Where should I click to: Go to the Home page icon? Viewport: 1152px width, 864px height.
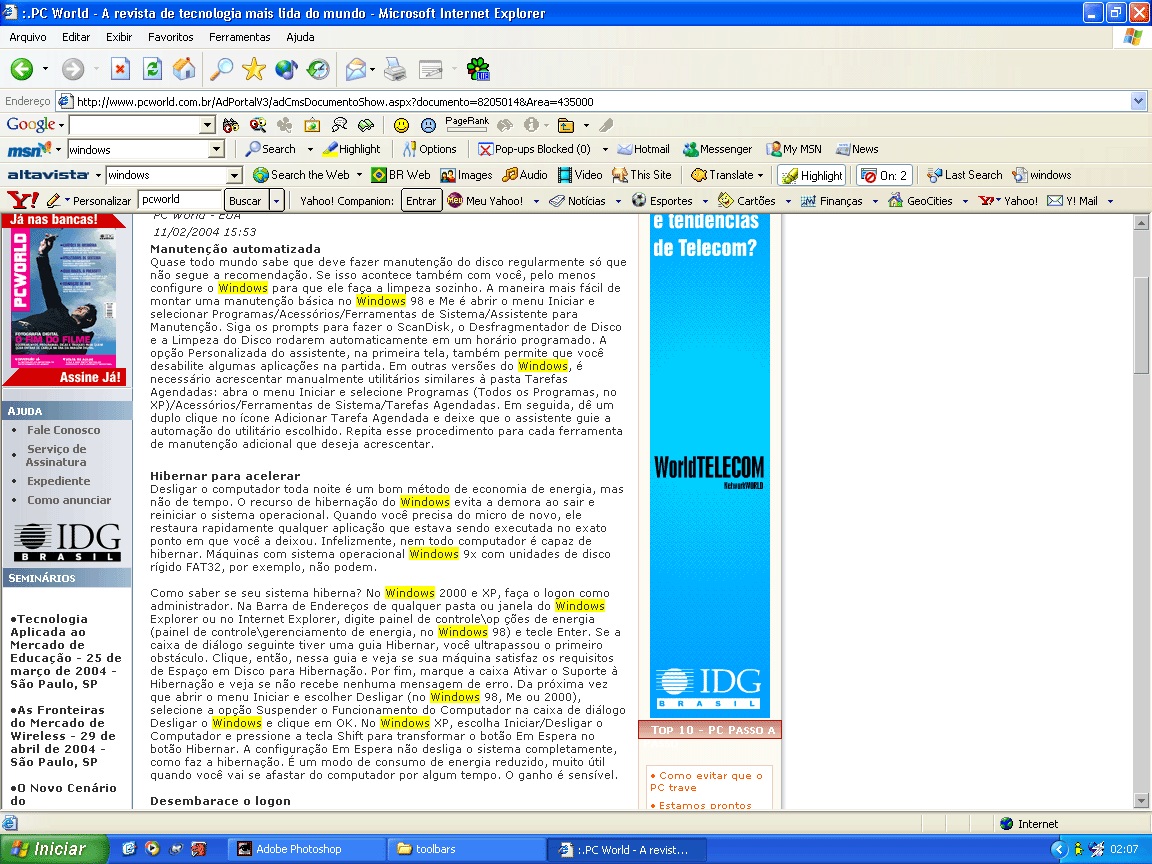pyautogui.click(x=184, y=69)
